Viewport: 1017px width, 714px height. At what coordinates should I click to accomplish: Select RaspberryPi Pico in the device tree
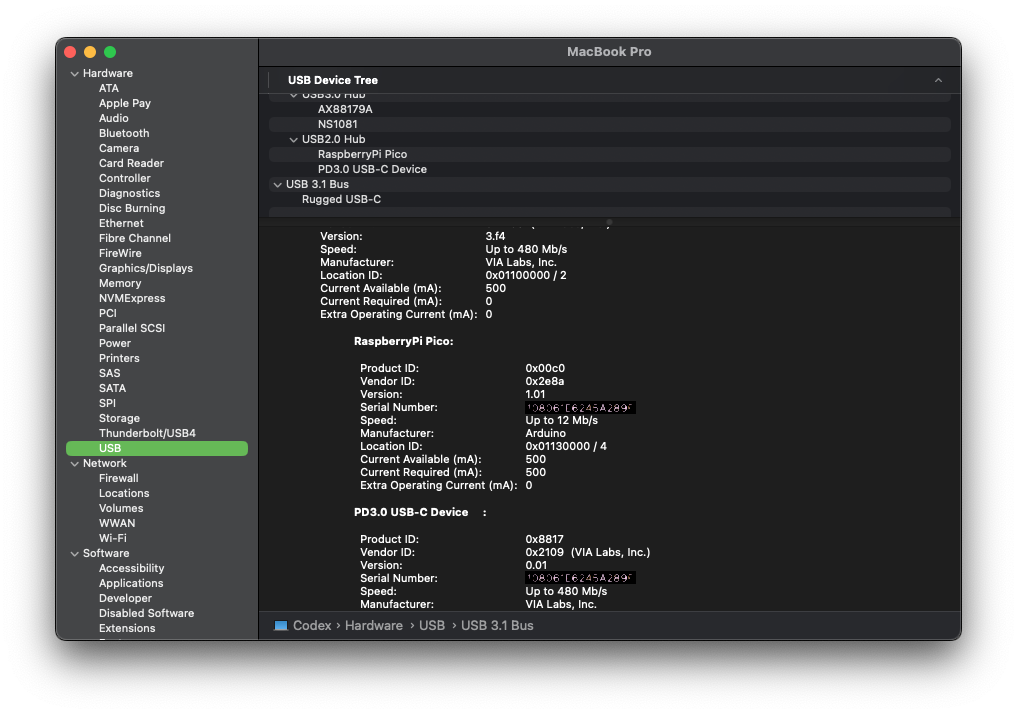click(362, 154)
